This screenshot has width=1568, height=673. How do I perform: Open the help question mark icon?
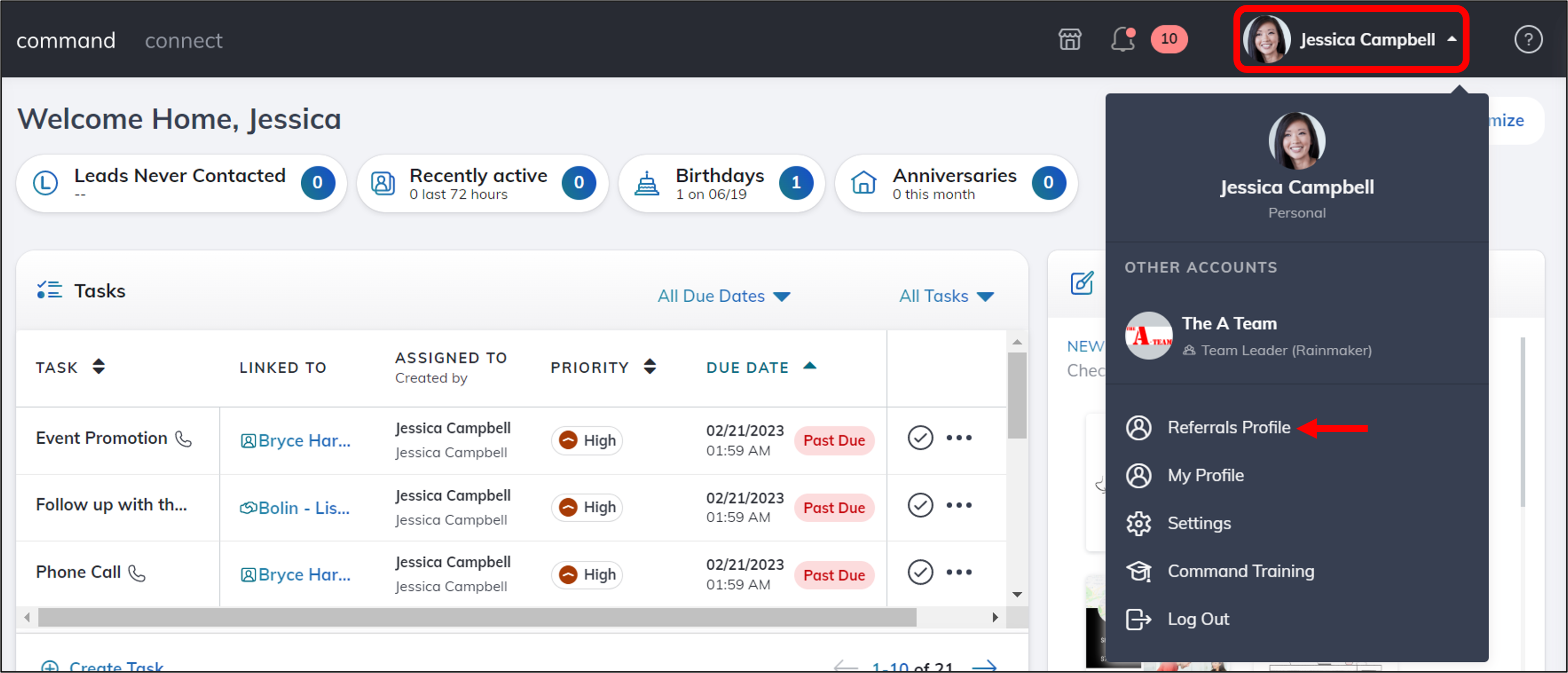point(1528,40)
